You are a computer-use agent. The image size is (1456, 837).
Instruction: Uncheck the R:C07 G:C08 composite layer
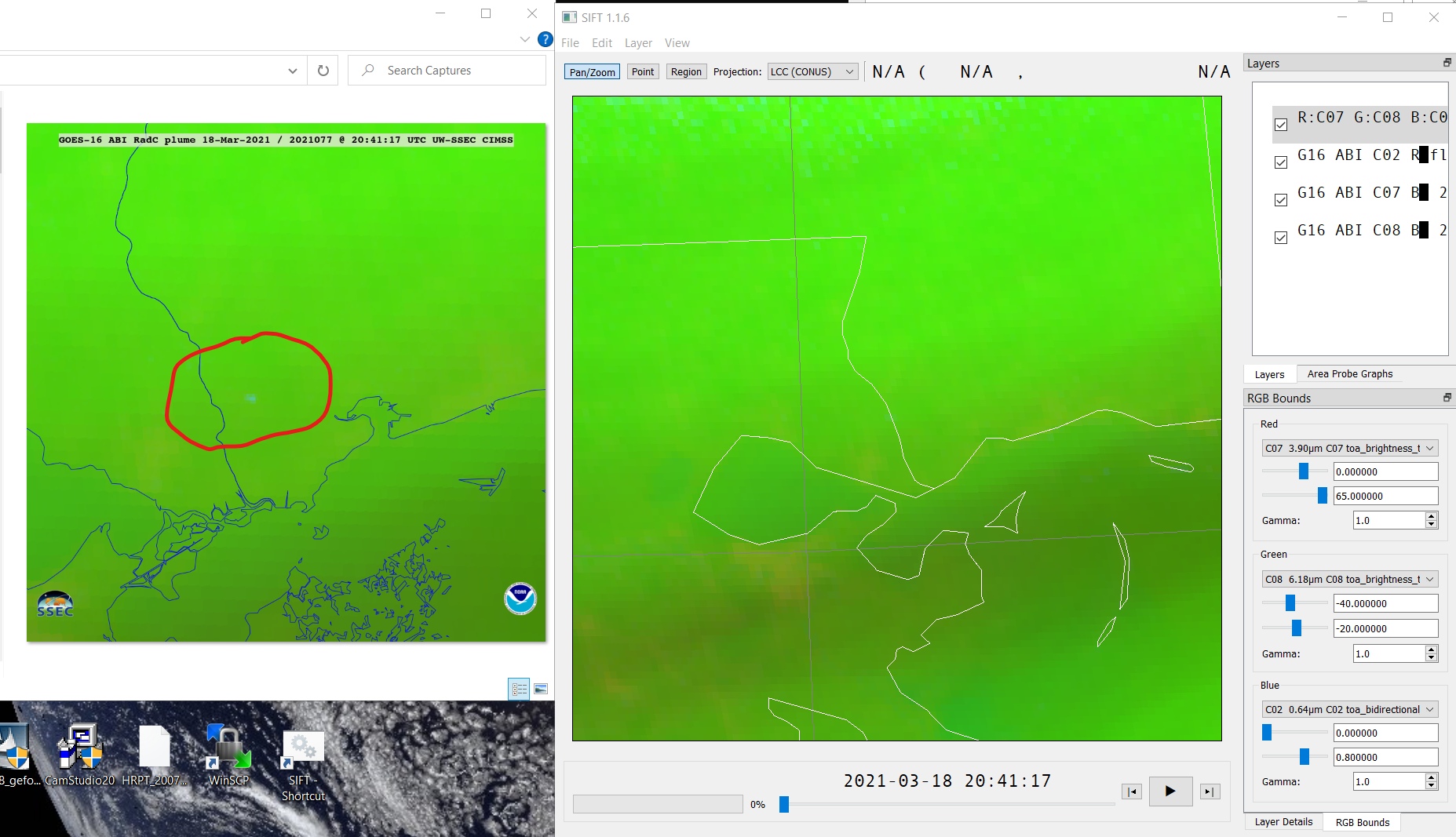[1281, 124]
